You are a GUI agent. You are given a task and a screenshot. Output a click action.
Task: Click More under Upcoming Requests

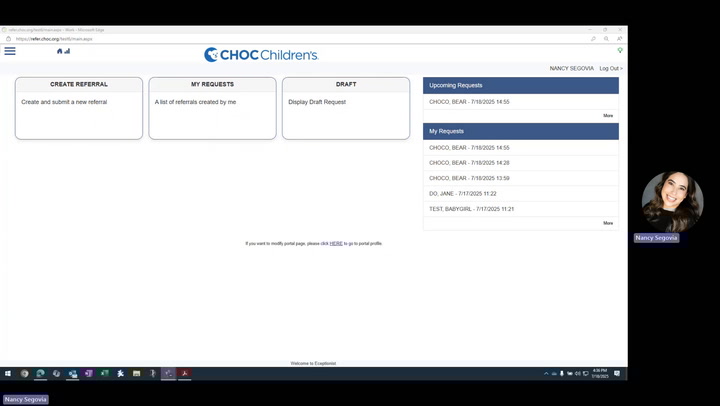(x=608, y=116)
